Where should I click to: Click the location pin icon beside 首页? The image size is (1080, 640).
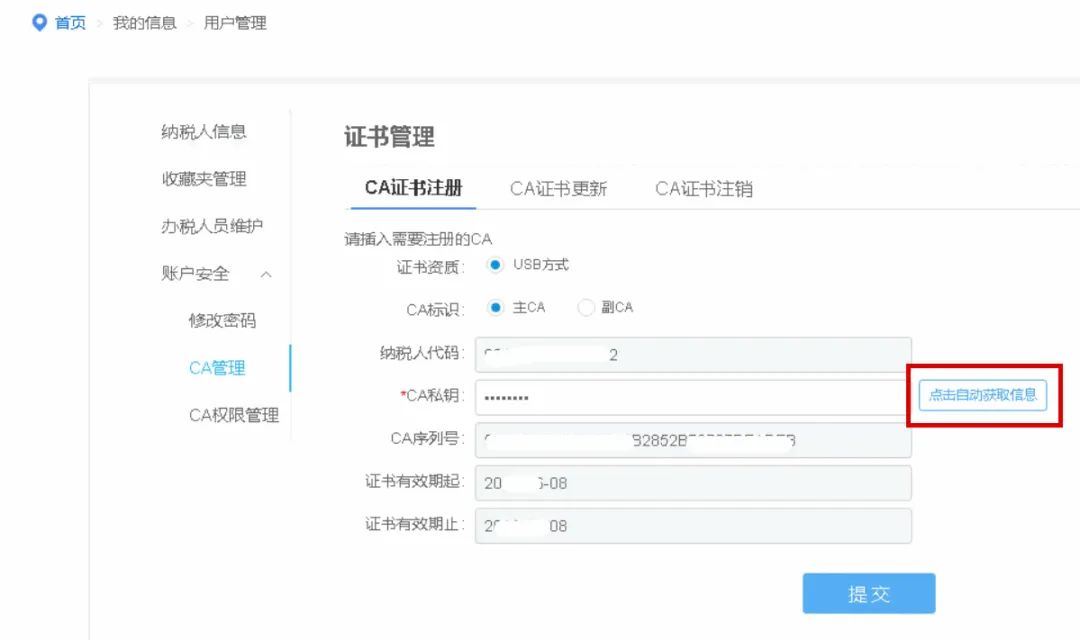coord(40,22)
